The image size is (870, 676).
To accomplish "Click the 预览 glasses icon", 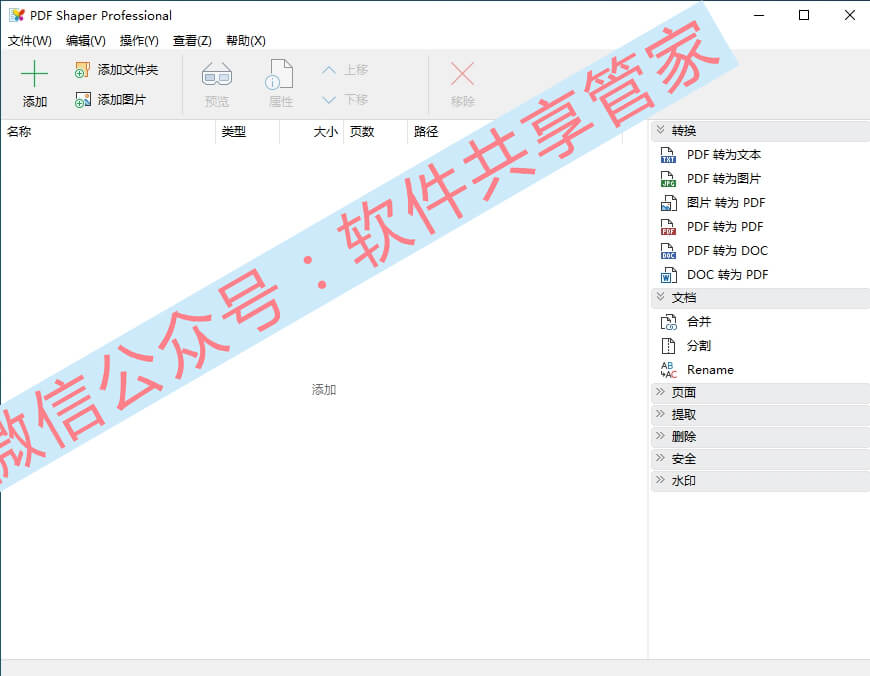I will pyautogui.click(x=217, y=74).
